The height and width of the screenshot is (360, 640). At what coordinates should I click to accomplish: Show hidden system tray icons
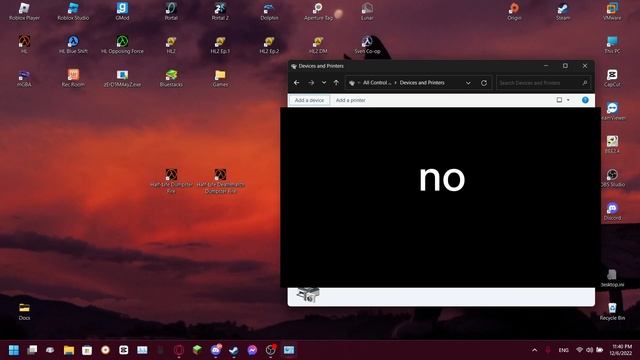tap(534, 350)
